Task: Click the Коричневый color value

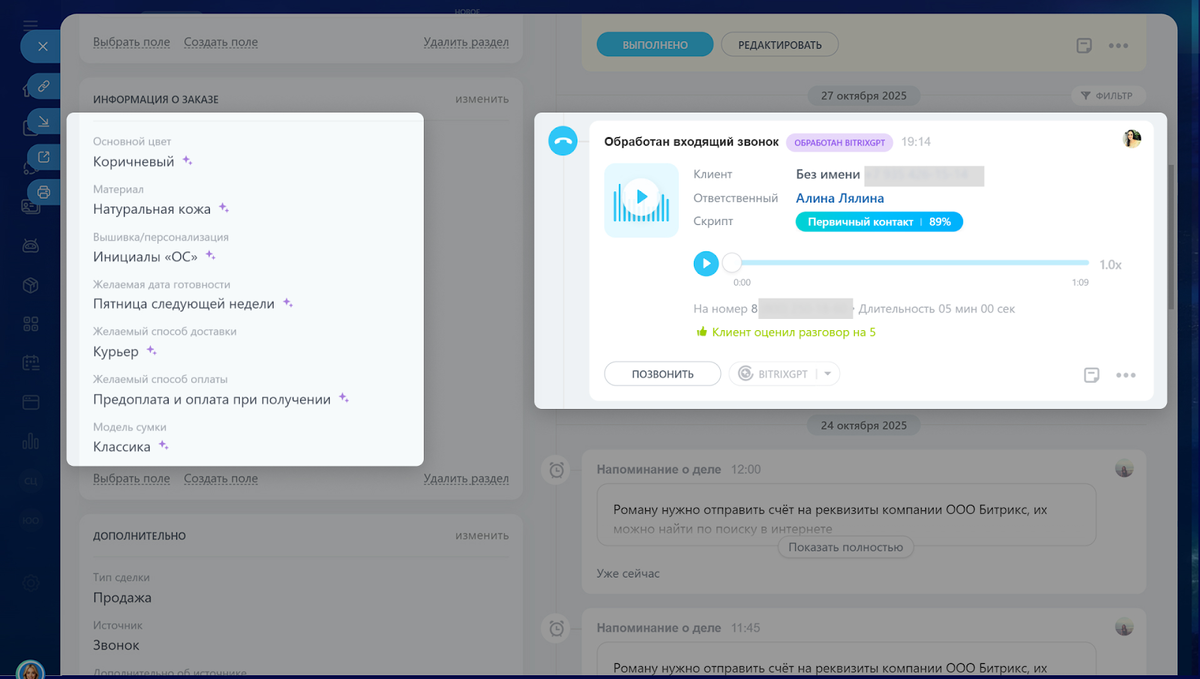Action: (134, 161)
